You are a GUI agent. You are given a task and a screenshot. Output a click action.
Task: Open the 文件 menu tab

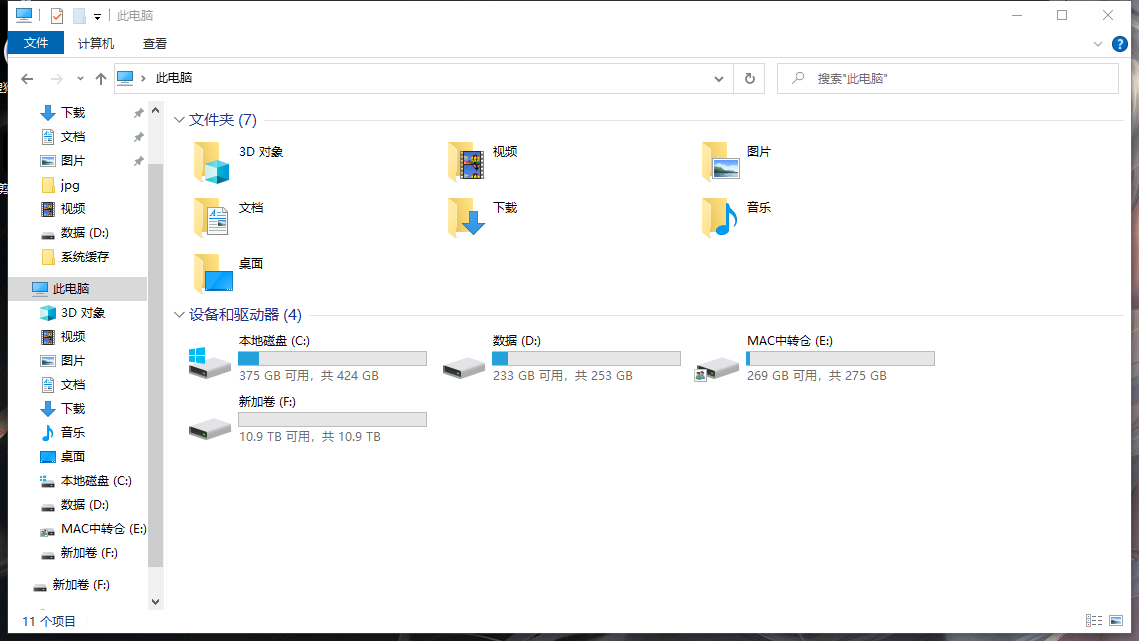tap(36, 43)
